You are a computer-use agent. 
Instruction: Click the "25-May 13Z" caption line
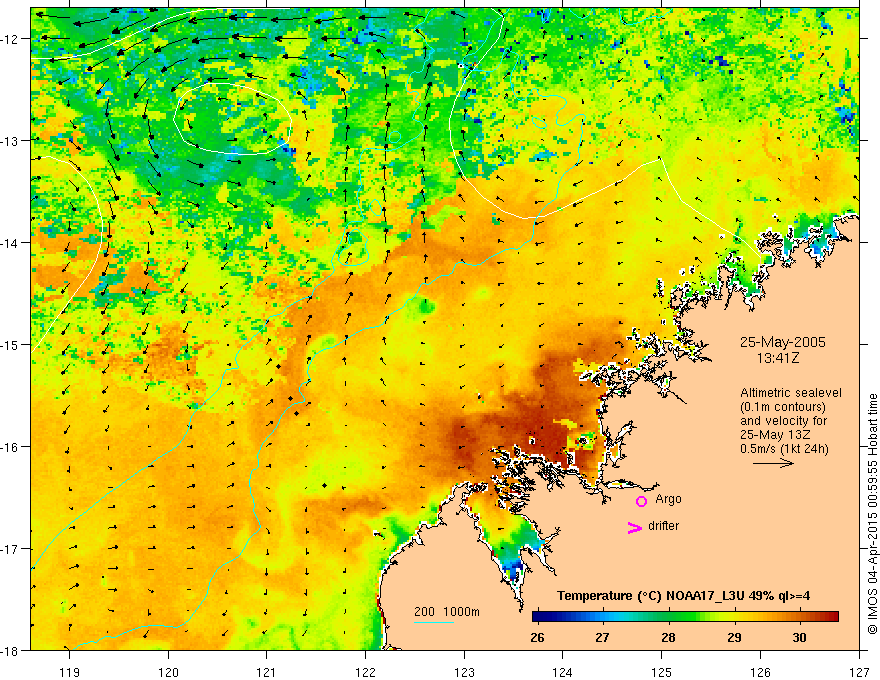tap(774, 435)
